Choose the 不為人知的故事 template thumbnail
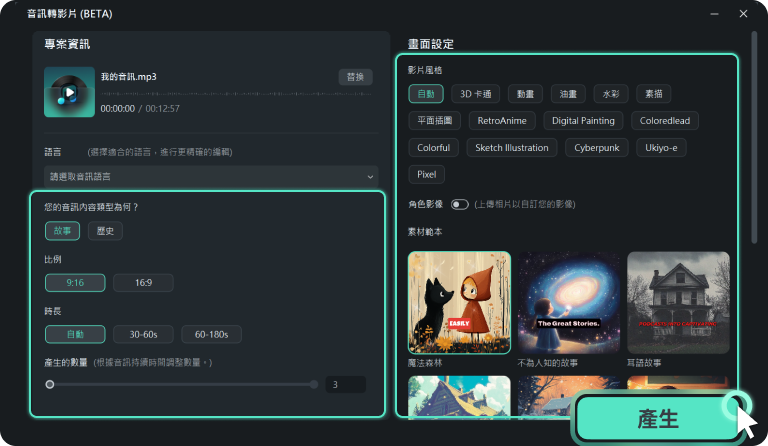The width and height of the screenshot is (768, 446). [569, 303]
